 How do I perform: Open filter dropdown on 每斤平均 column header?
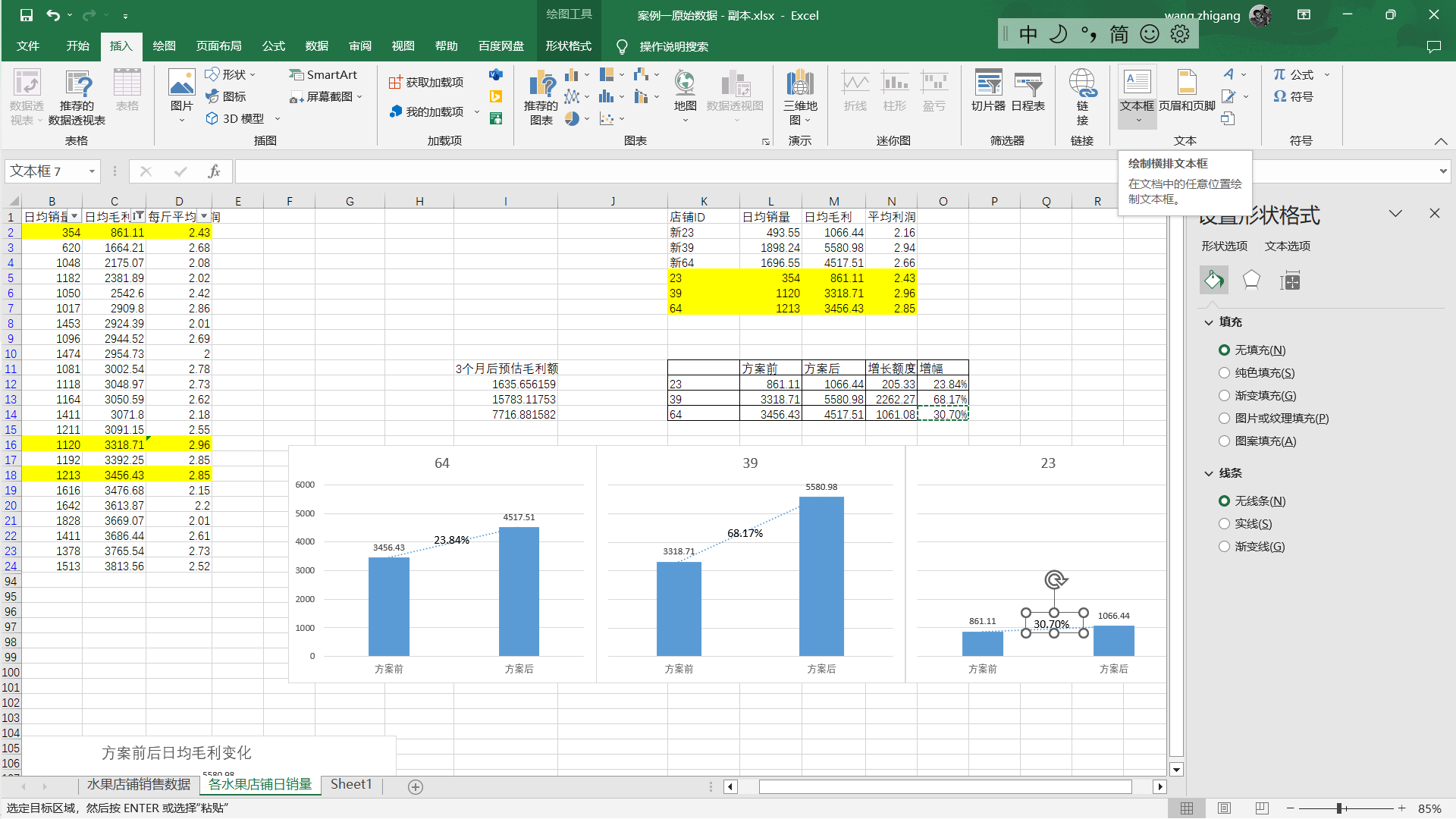pyautogui.click(x=204, y=217)
